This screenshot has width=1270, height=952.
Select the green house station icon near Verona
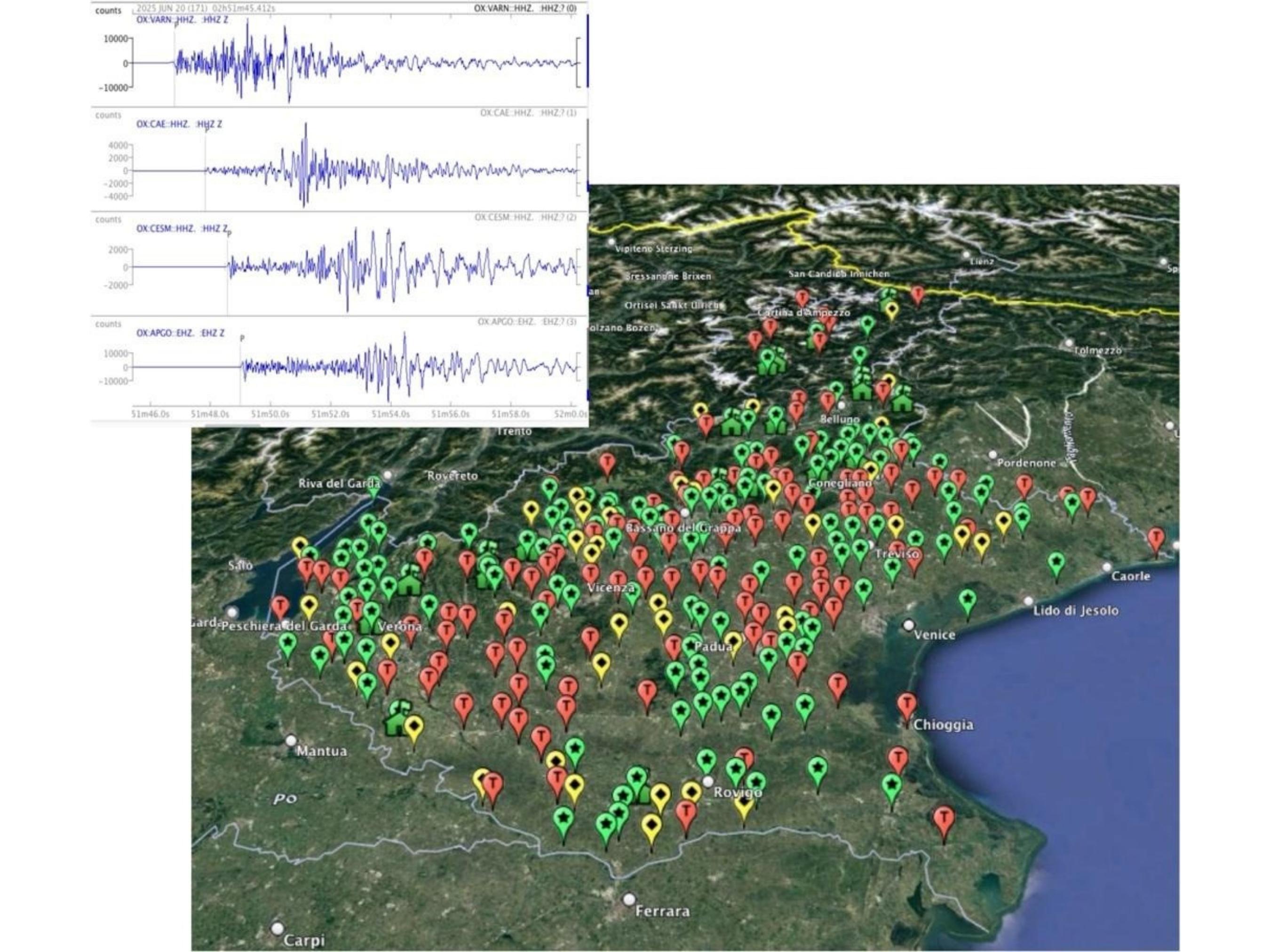coord(409,585)
